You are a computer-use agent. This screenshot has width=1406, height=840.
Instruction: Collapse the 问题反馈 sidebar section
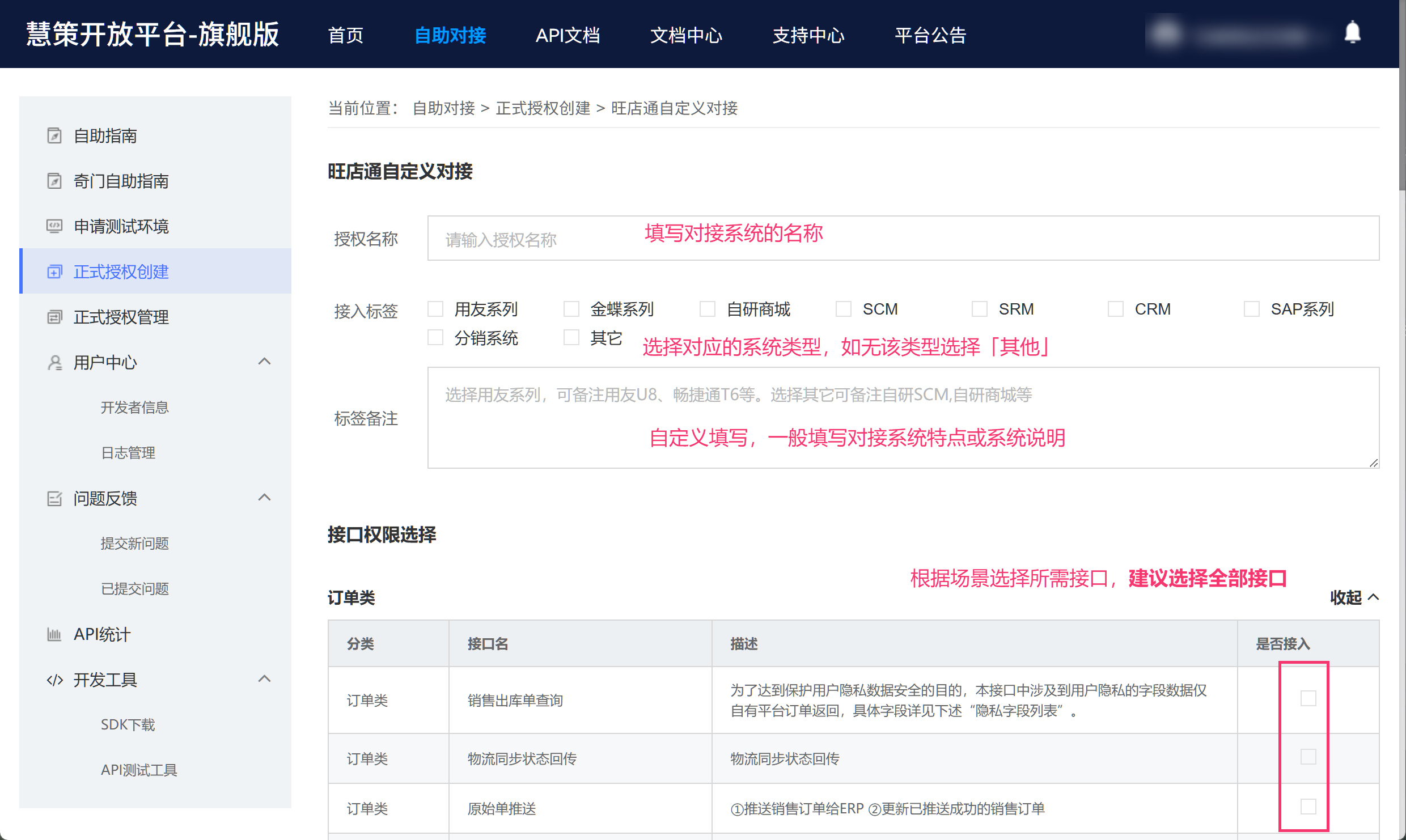[x=264, y=498]
